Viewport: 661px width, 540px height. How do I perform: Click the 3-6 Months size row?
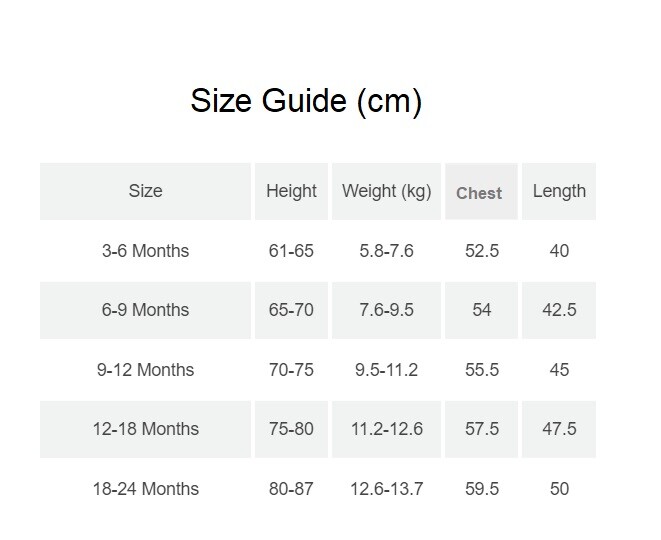tap(145, 251)
